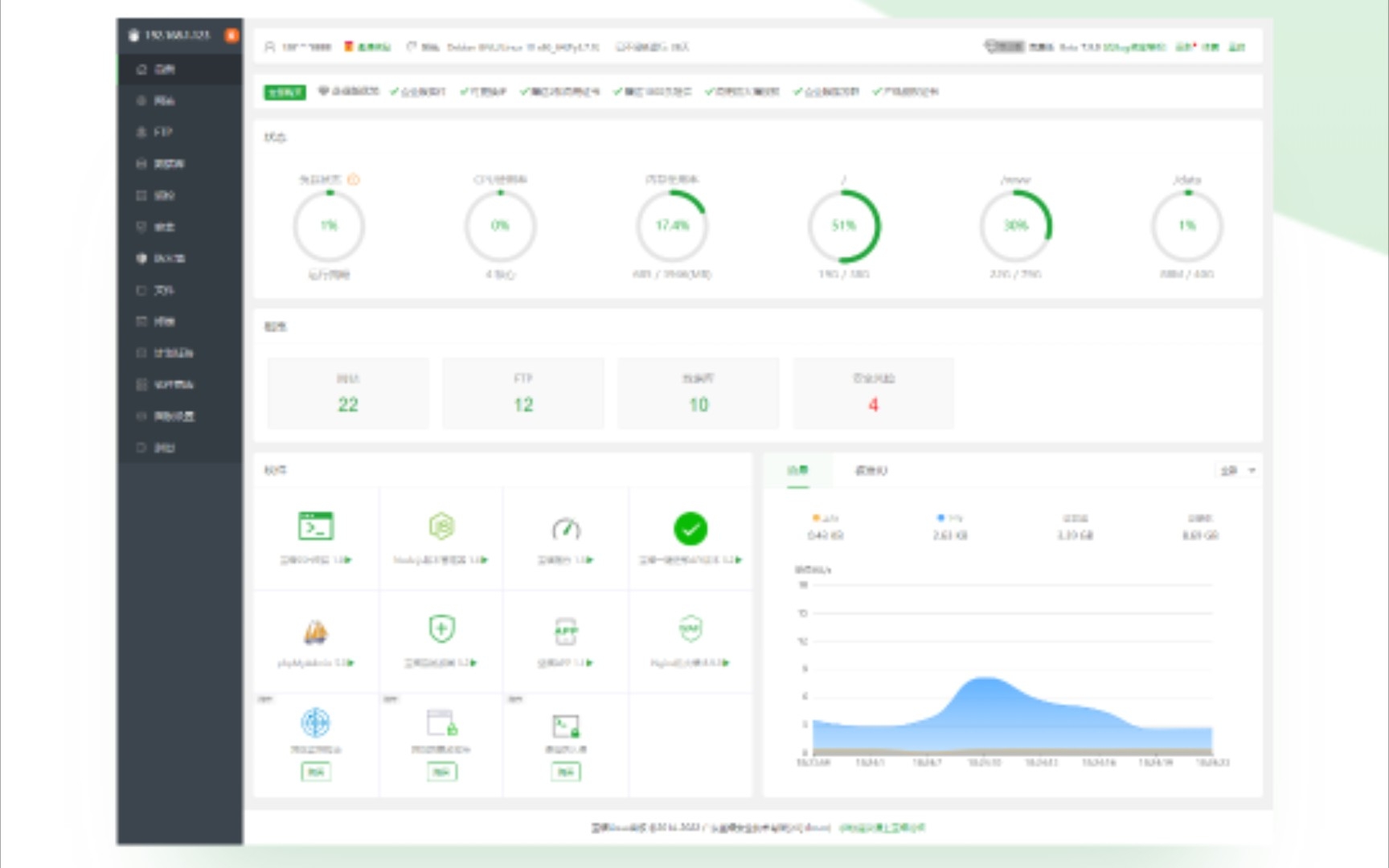Open the Node.js version manager icon

point(441,526)
